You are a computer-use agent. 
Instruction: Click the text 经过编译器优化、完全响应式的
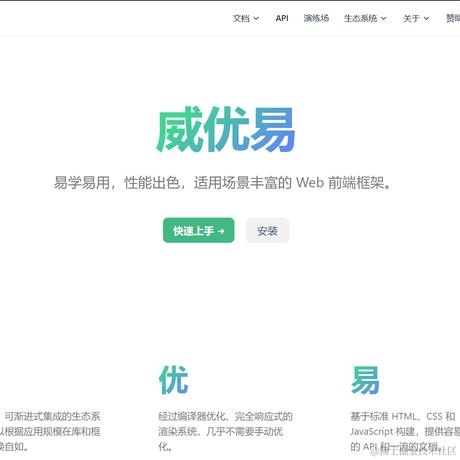(225, 416)
